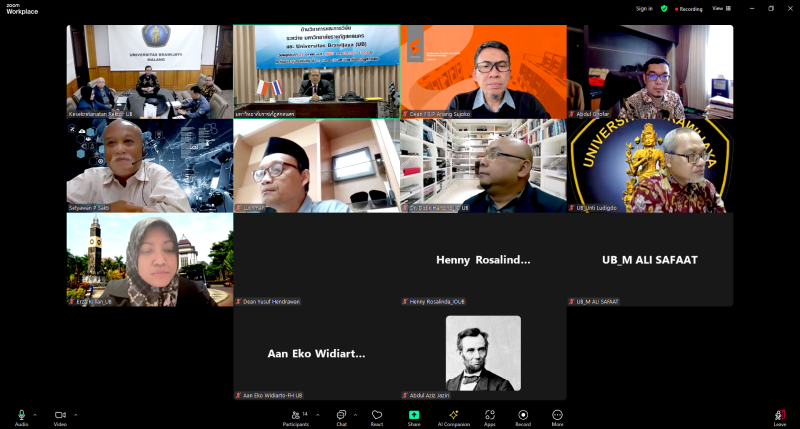Expand the video options arrow beside Video
Viewport: 800px width, 429px height.
(x=75, y=414)
